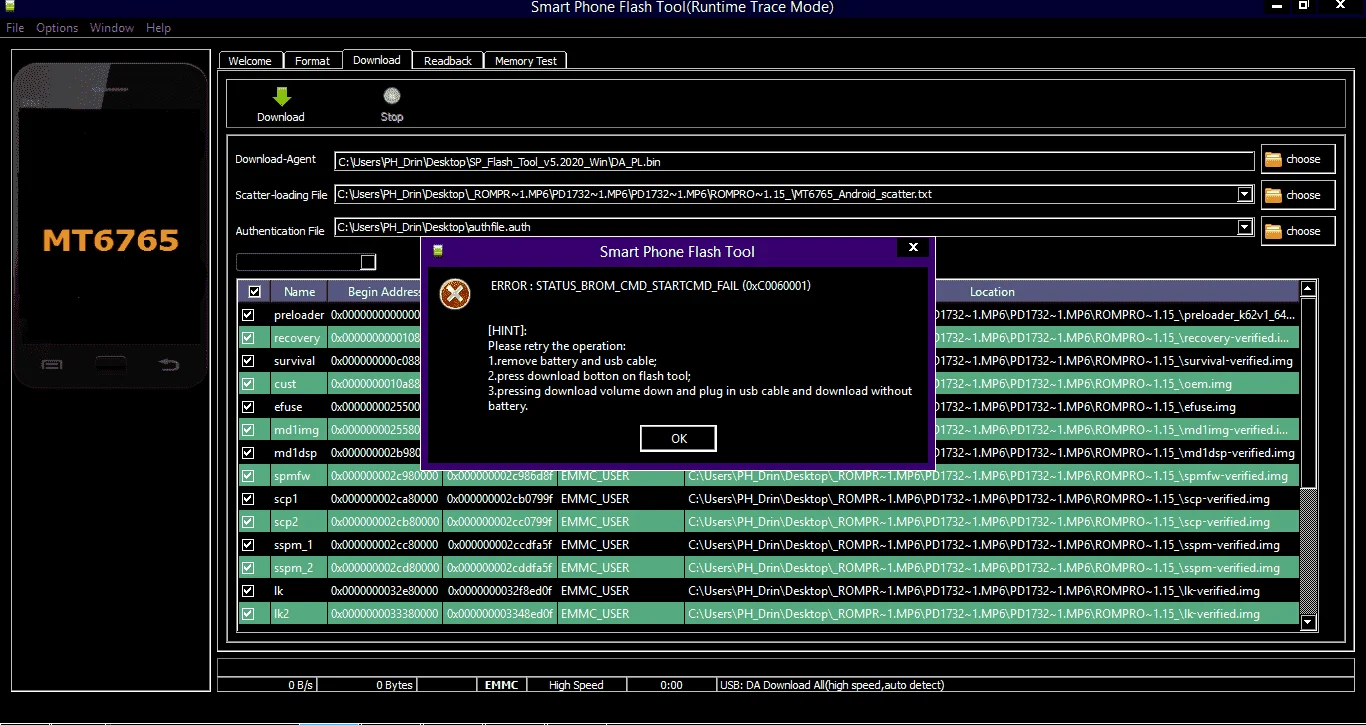Image resolution: width=1366 pixels, height=725 pixels.
Task: Click EMMC in the status bar
Action: 501,685
